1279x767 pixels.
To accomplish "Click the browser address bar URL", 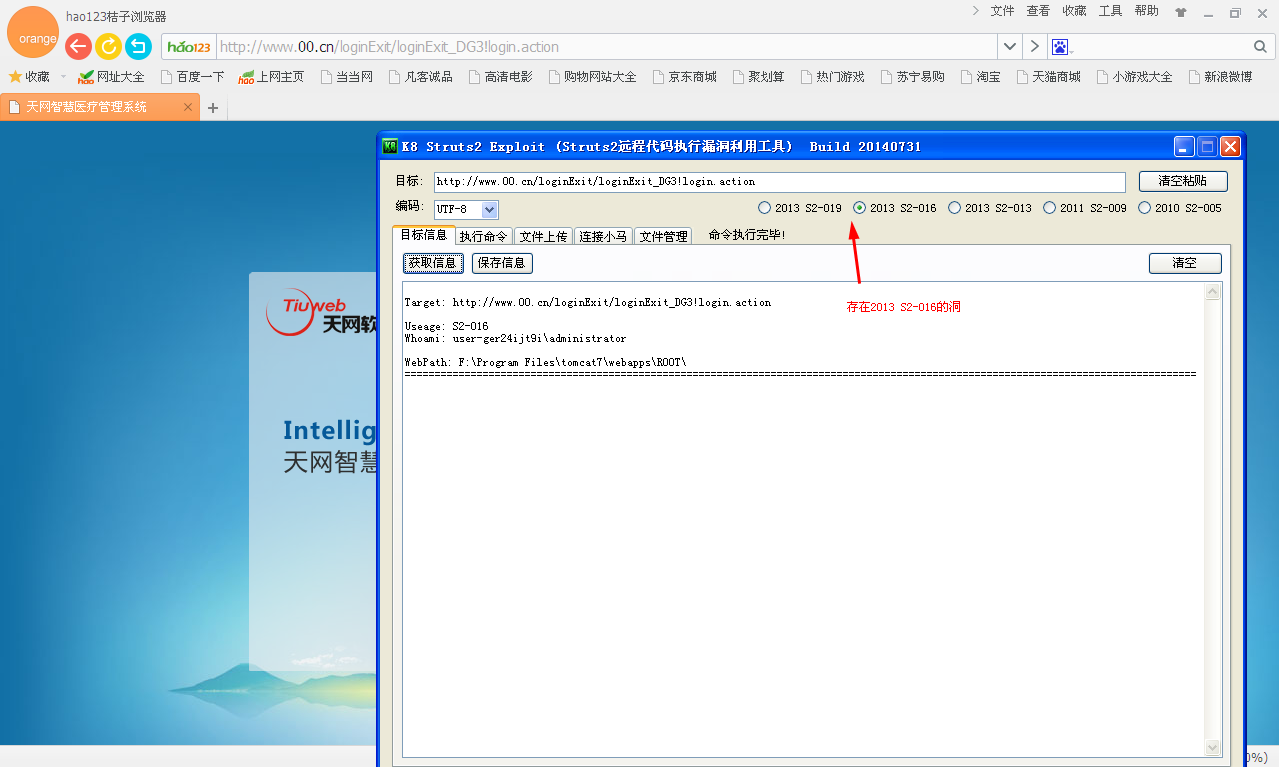I will point(607,47).
